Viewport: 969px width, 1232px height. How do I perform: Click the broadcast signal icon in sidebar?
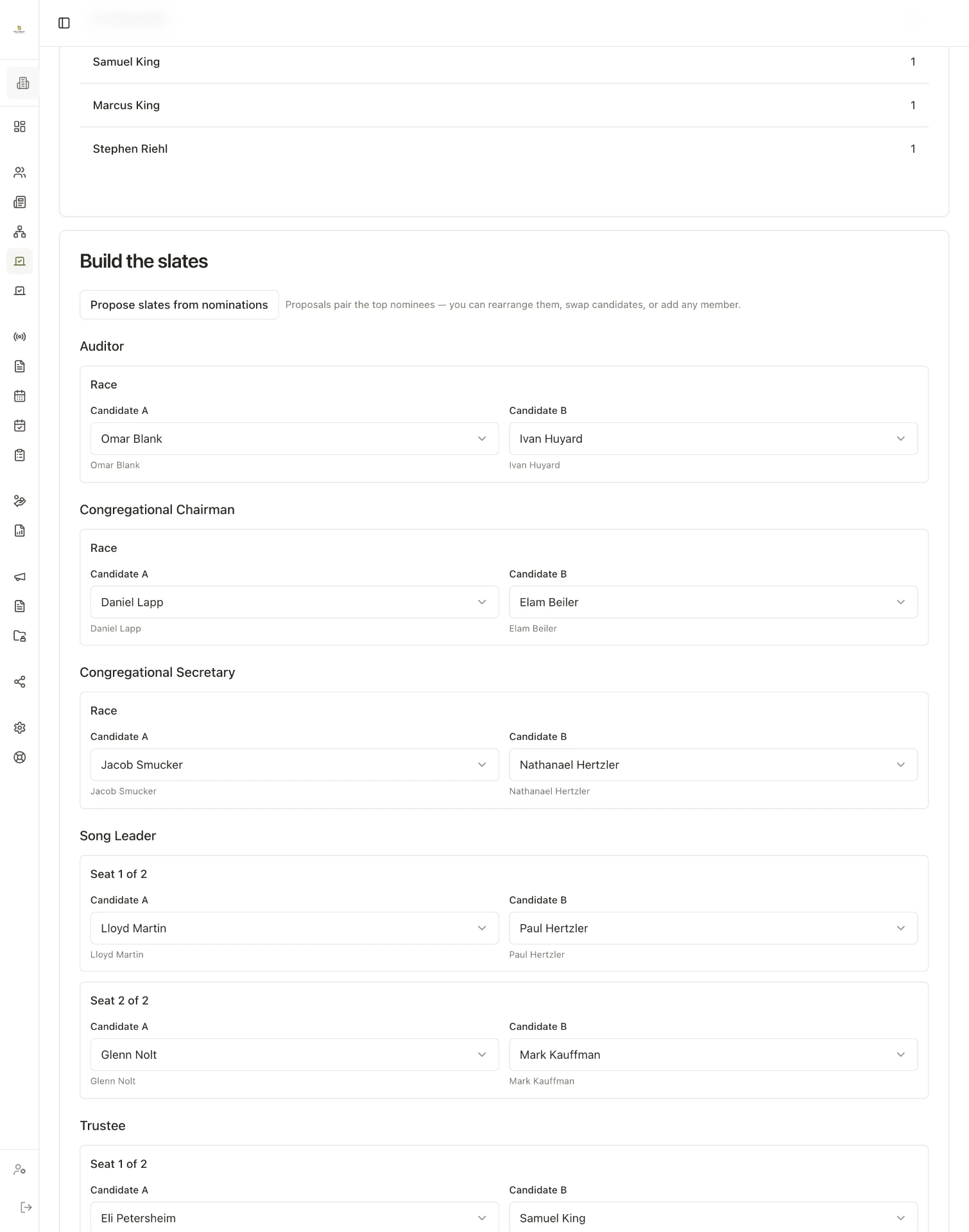coord(20,337)
